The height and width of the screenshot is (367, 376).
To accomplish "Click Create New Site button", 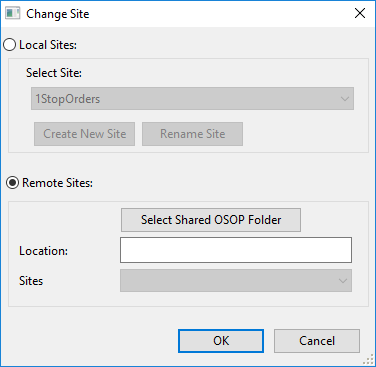I will tap(84, 134).
